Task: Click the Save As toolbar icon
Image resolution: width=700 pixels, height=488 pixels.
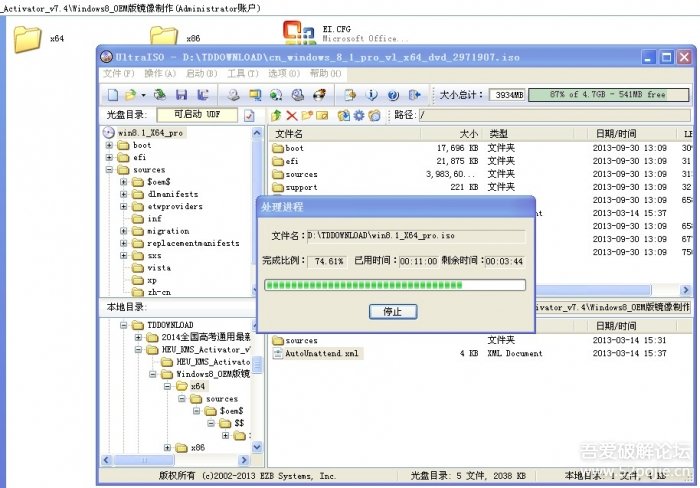Action: pyautogui.click(x=203, y=95)
